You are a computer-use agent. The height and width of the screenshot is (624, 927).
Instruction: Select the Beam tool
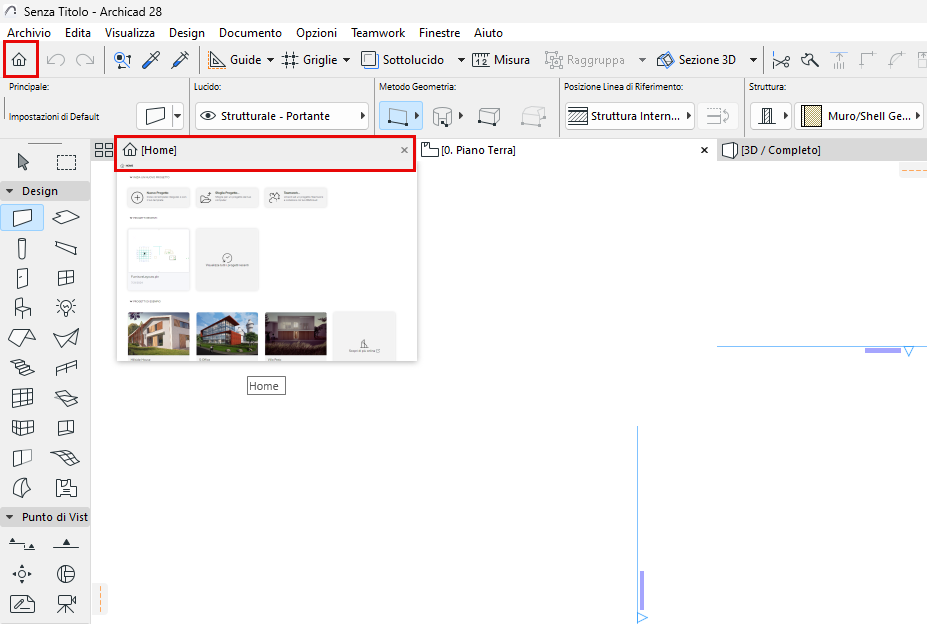(x=66, y=248)
